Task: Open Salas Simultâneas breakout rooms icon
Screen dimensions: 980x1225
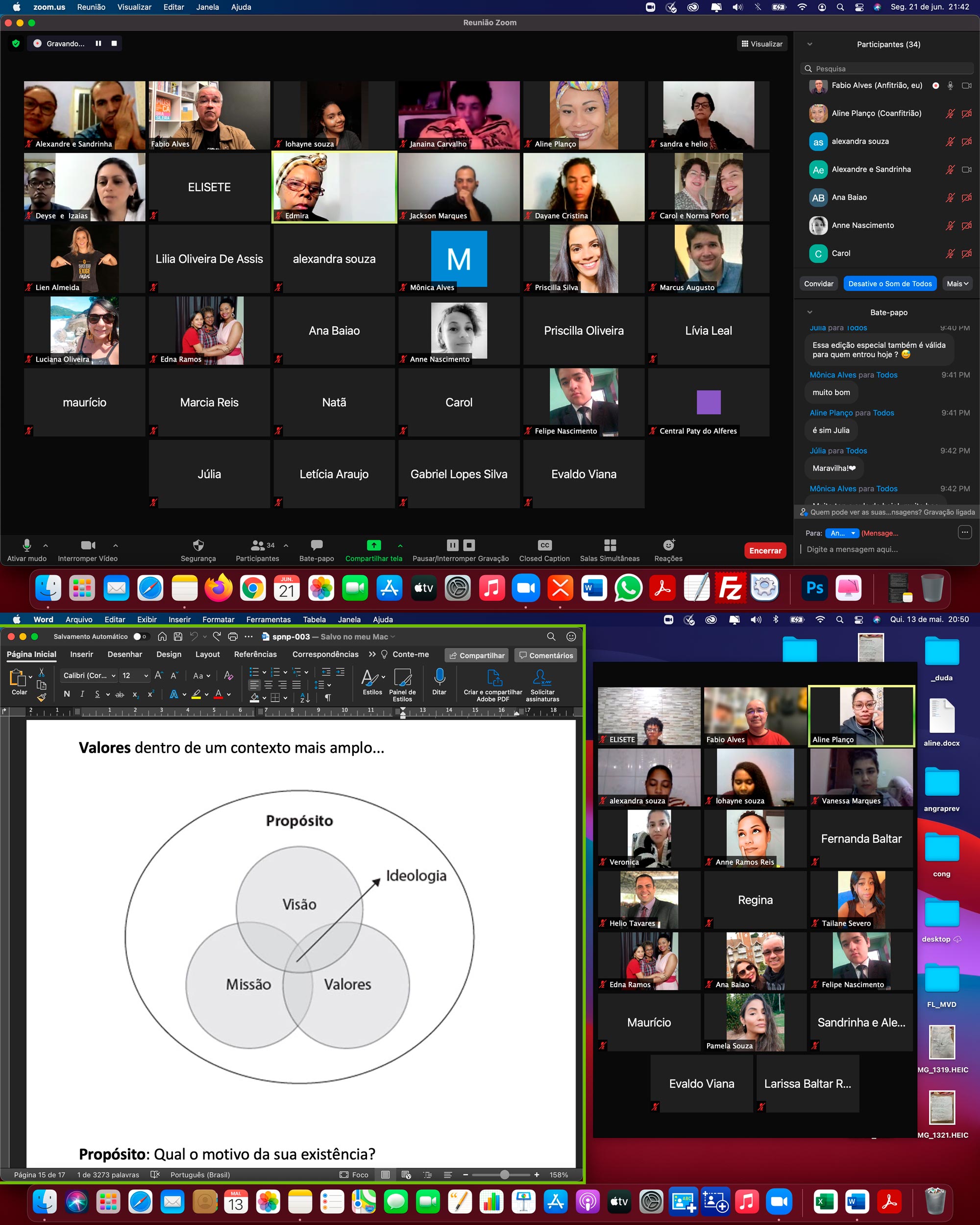Action: click(610, 545)
